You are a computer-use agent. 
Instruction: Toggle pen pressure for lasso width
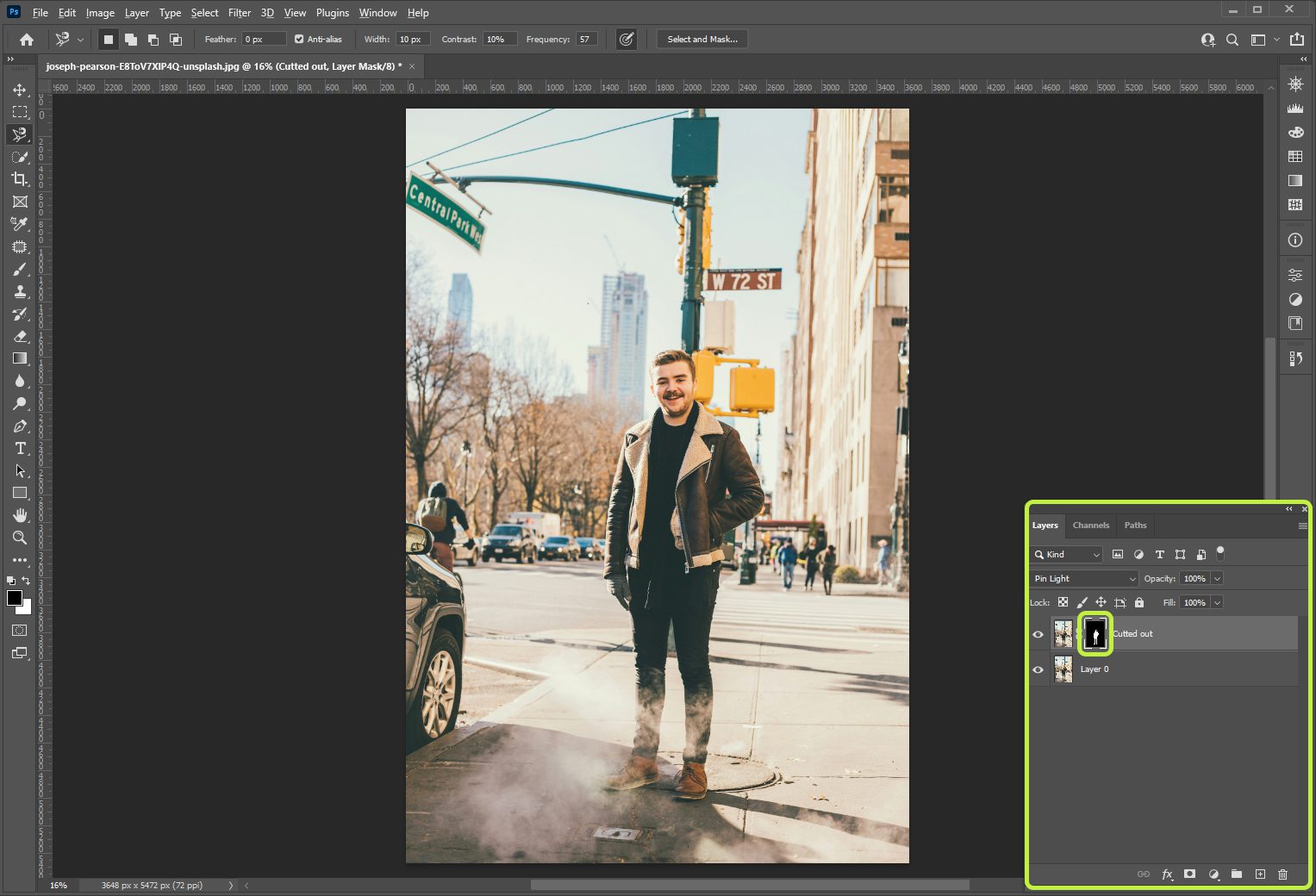tap(627, 39)
